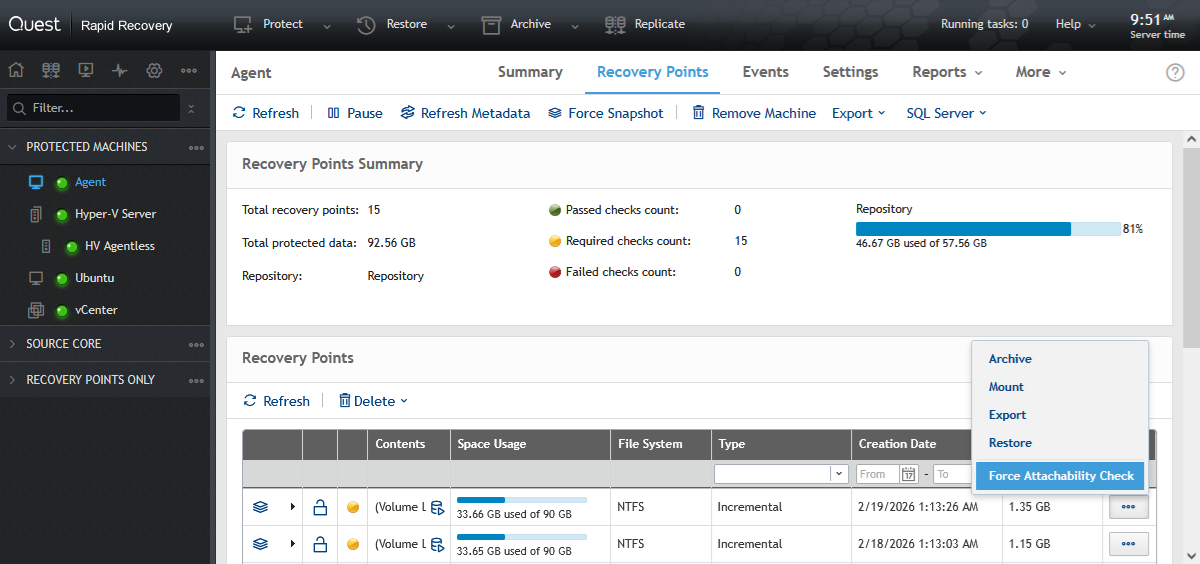Click recovery point layers icon in 2/18/2026 row
This screenshot has width=1200, height=564.
(x=261, y=544)
